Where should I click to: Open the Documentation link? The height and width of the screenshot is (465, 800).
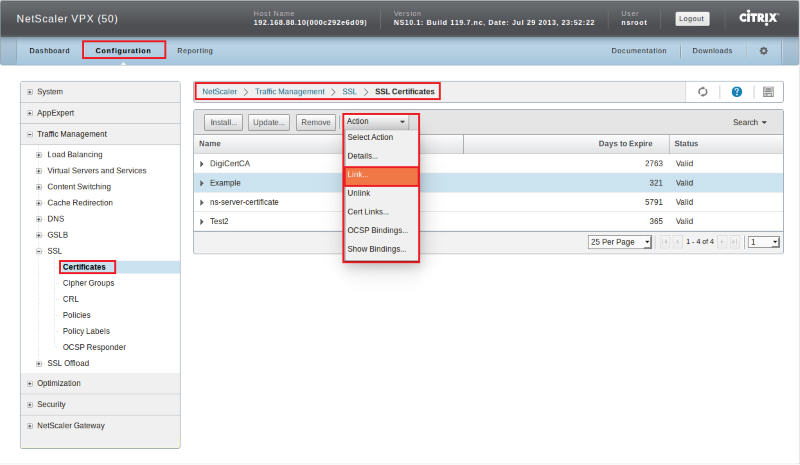639,51
